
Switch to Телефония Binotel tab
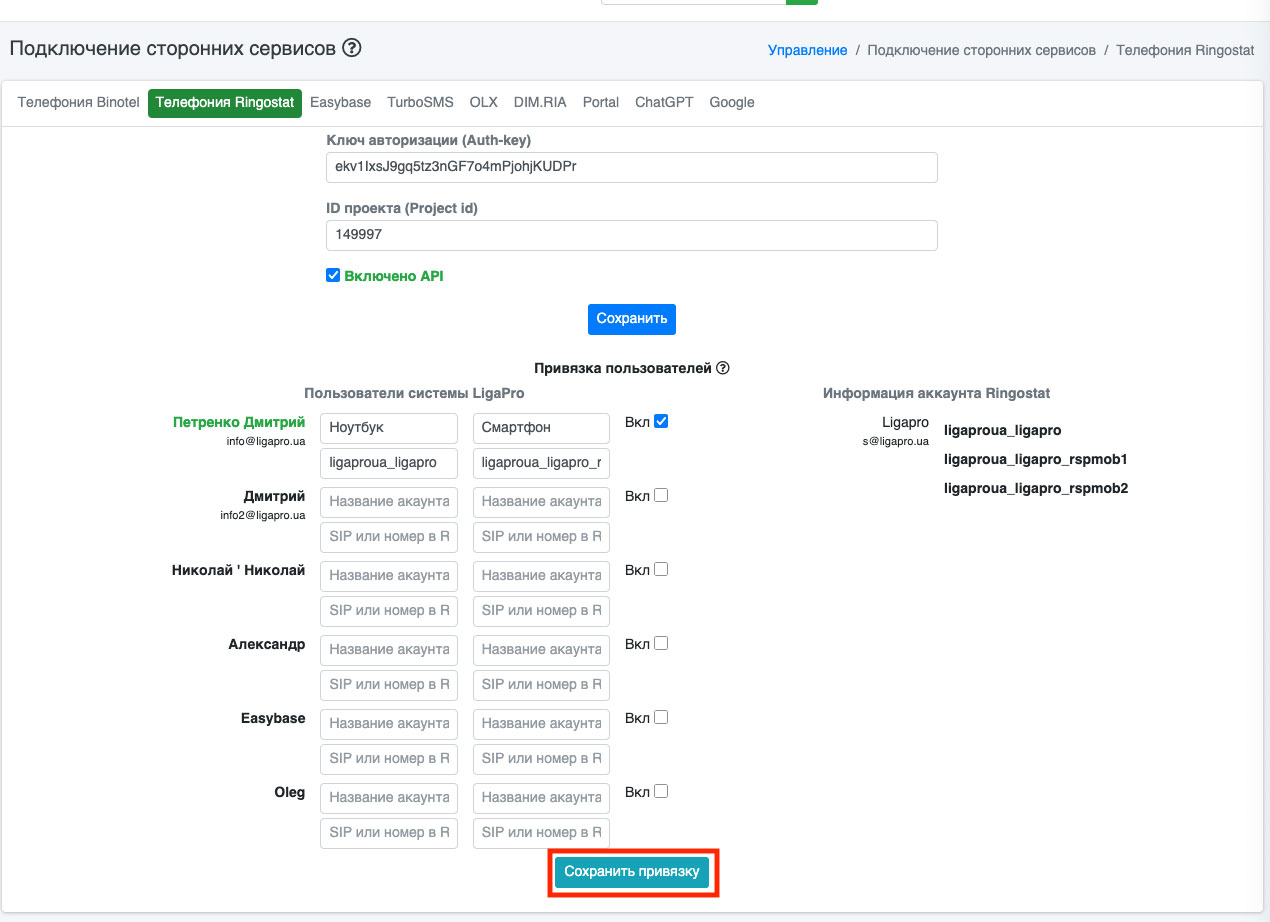coord(79,103)
